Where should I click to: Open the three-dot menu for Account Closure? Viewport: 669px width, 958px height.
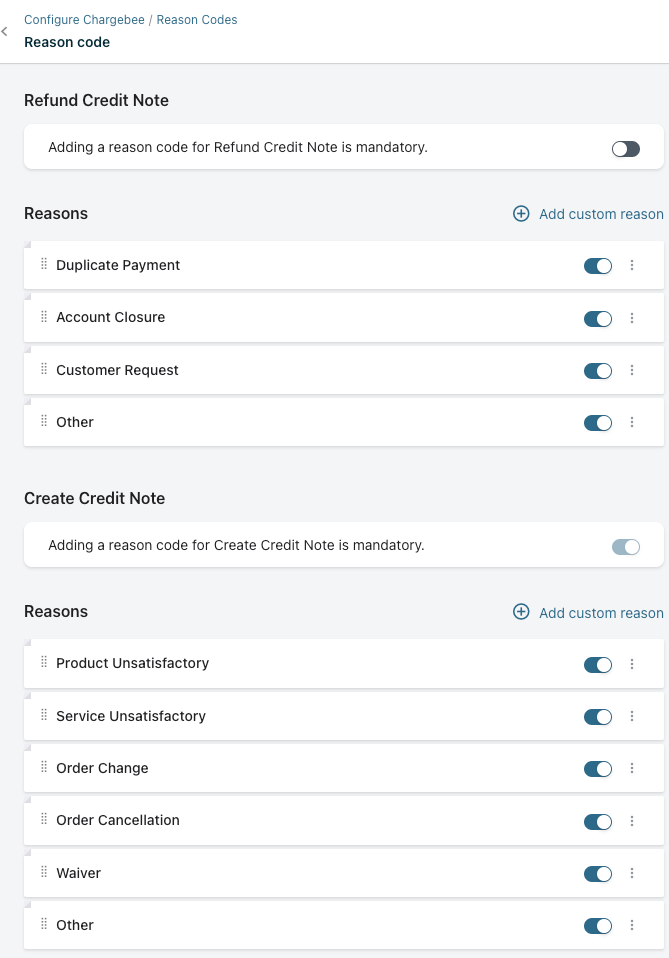pos(632,318)
